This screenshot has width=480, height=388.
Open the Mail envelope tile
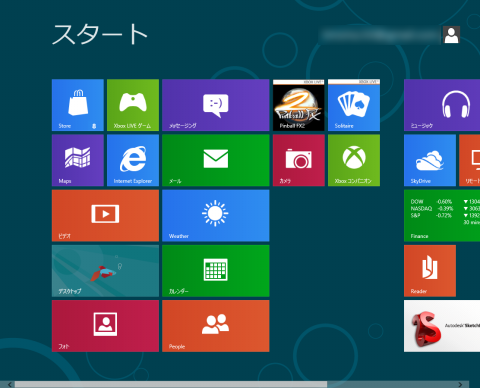216,160
